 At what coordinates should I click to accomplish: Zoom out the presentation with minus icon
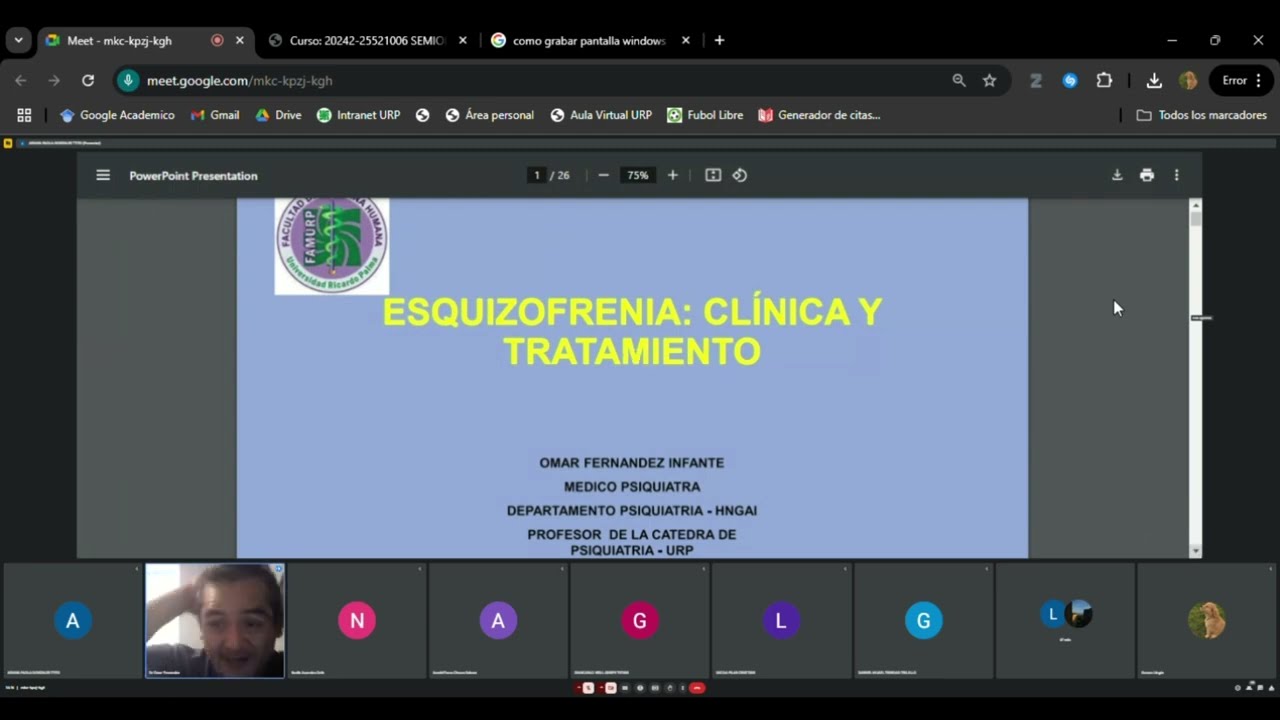(x=603, y=175)
